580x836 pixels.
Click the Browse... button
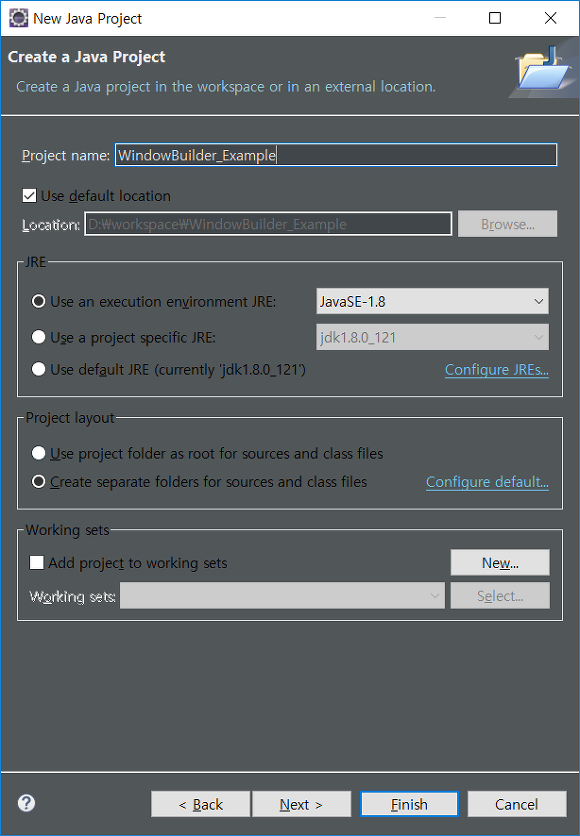click(508, 224)
